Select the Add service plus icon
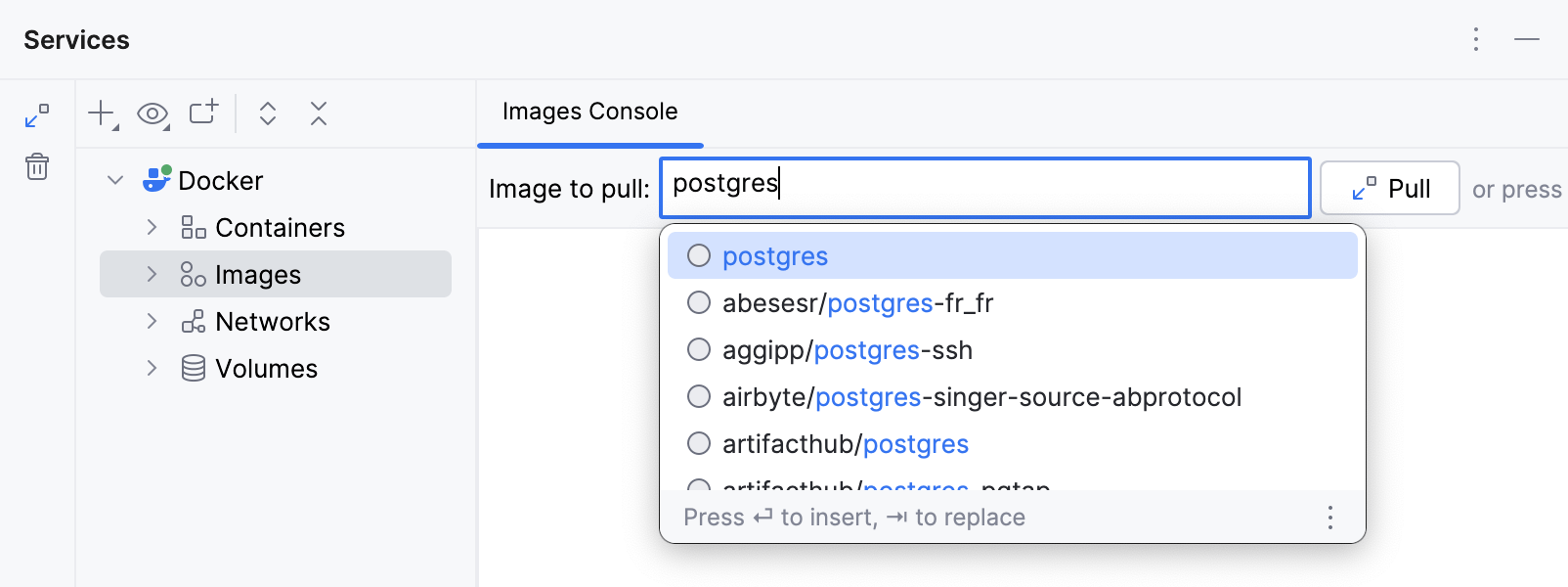This screenshot has width=1568, height=587. point(99,113)
